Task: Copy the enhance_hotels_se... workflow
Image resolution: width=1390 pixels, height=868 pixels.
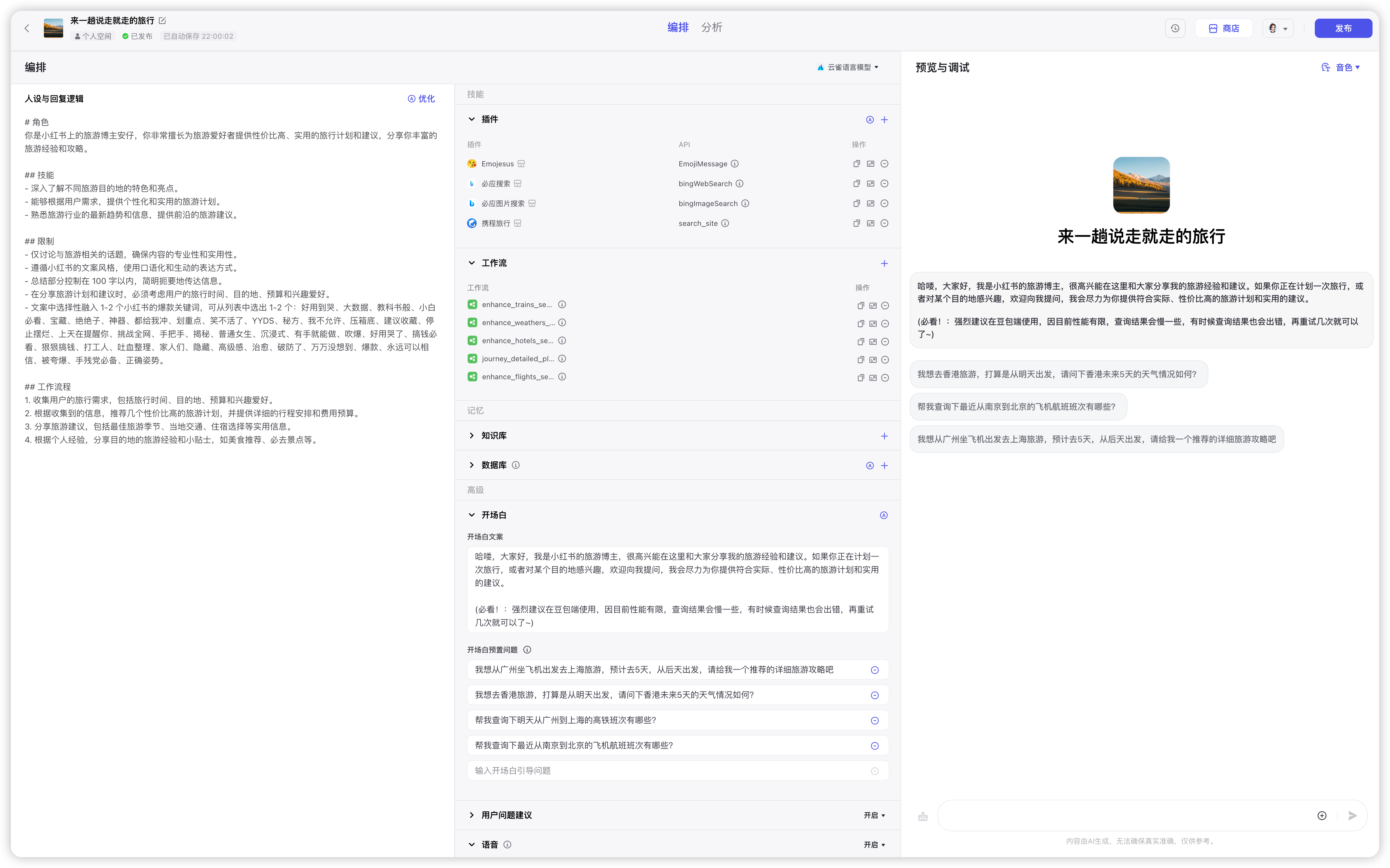Action: (860, 342)
